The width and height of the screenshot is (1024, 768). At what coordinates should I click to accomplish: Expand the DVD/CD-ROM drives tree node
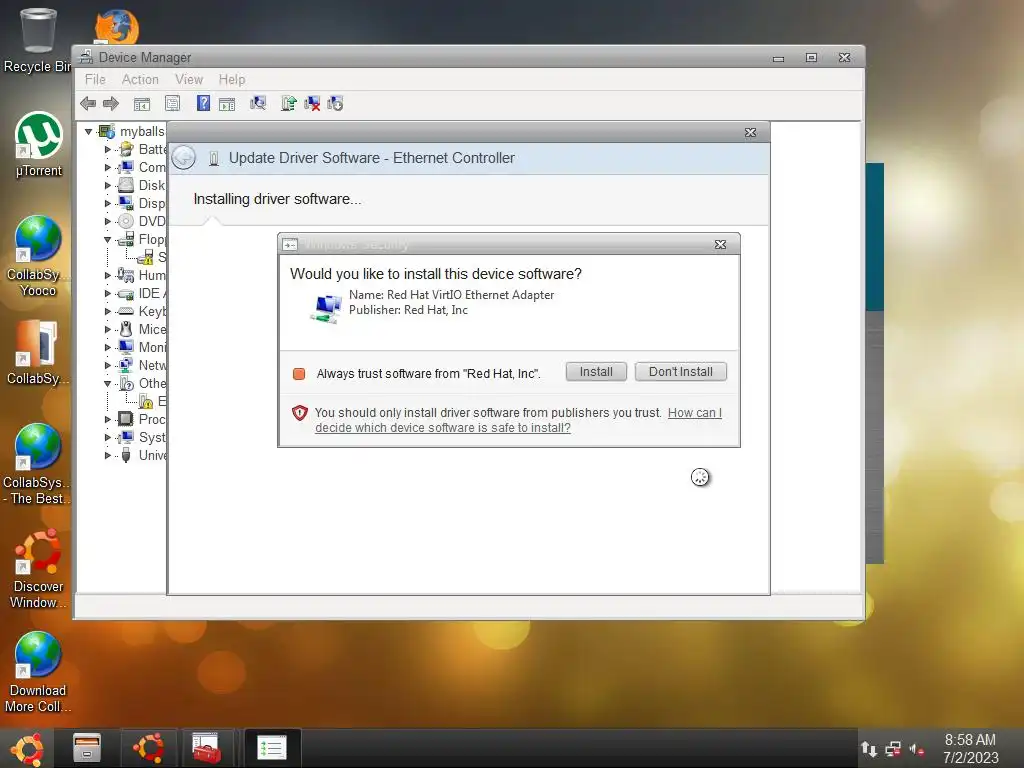click(x=108, y=221)
